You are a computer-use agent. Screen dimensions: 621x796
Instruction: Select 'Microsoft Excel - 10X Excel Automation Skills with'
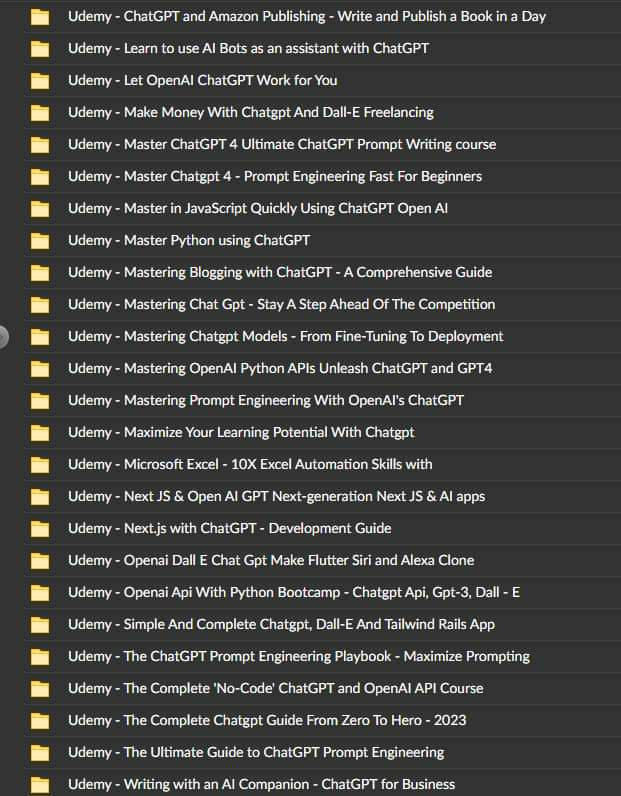pyautogui.click(x=250, y=464)
